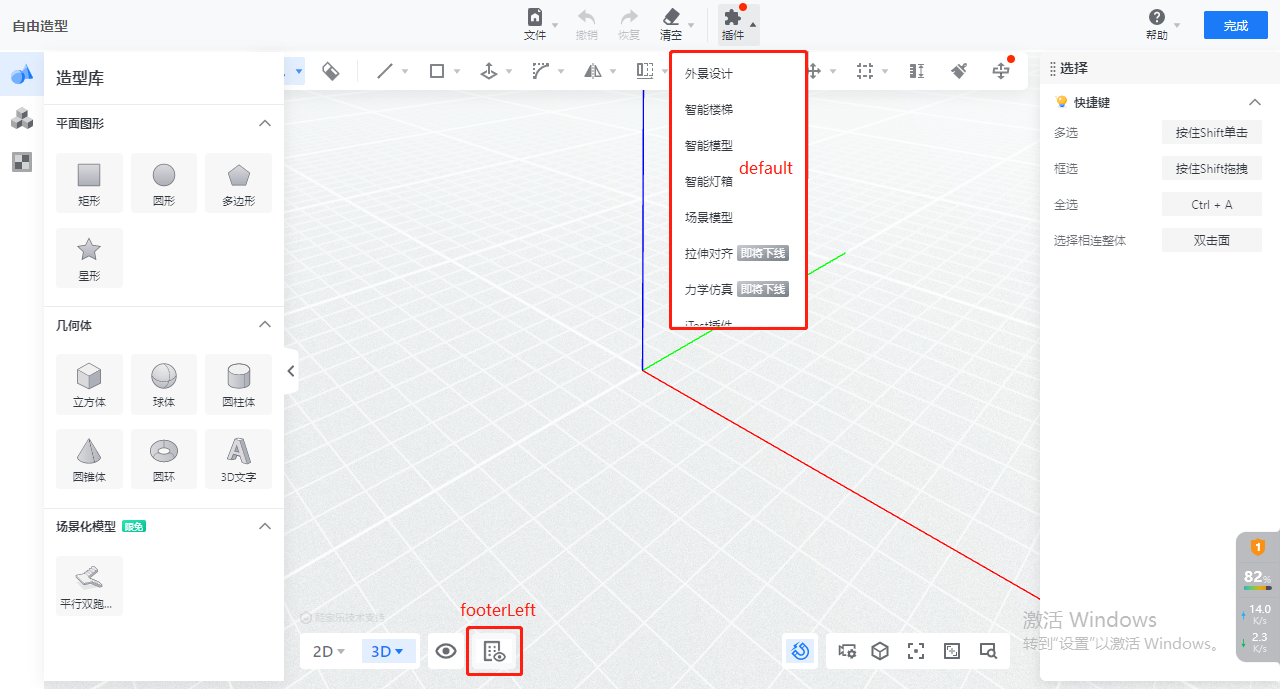Choose 外景设计 from plugin menu
This screenshot has width=1280, height=689.
[709, 74]
